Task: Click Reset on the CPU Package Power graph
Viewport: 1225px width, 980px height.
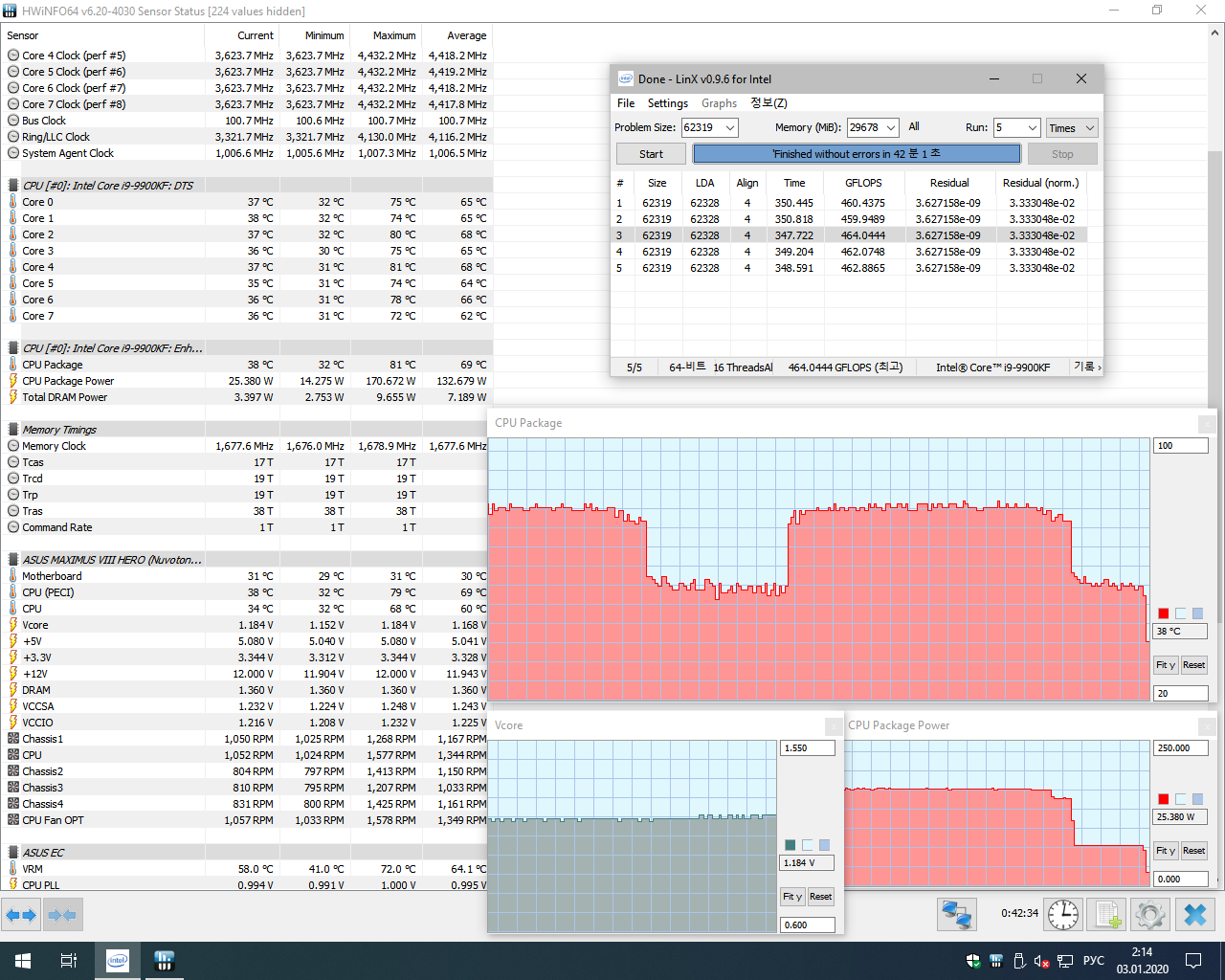Action: click(x=1193, y=851)
